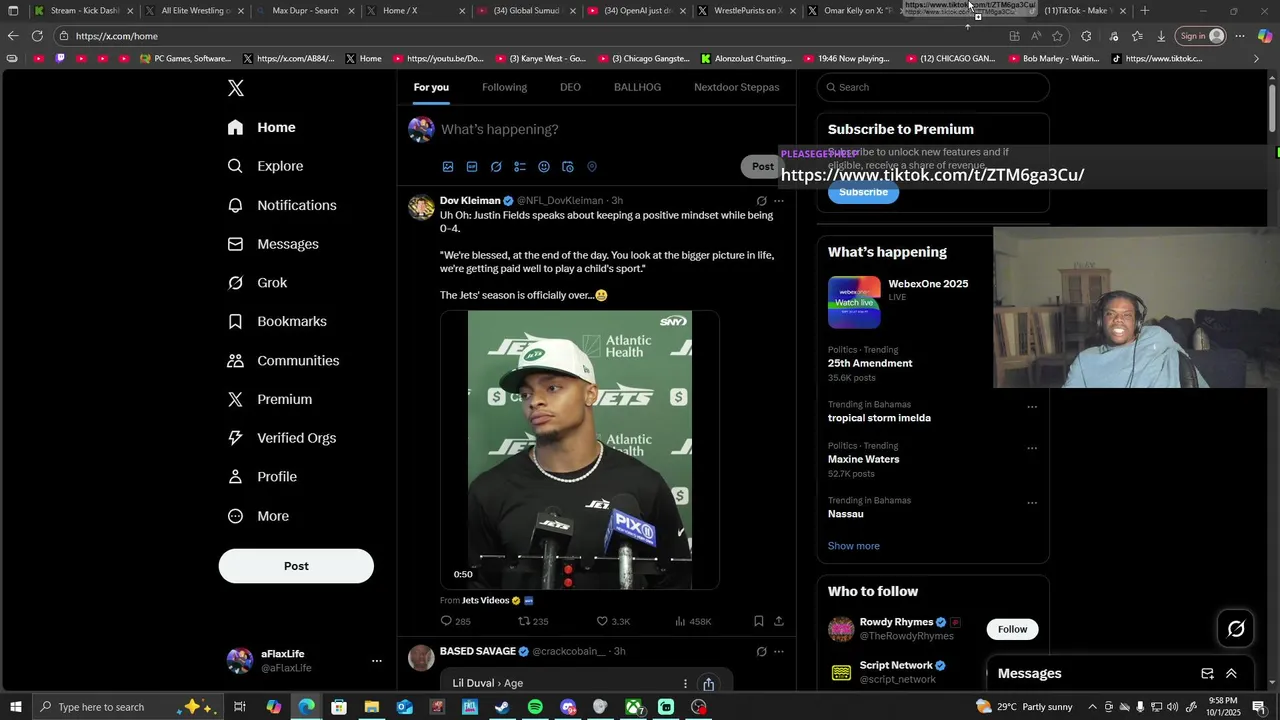
Task: Expand bookmarks bar overflow chevron
Action: pos(1257,59)
